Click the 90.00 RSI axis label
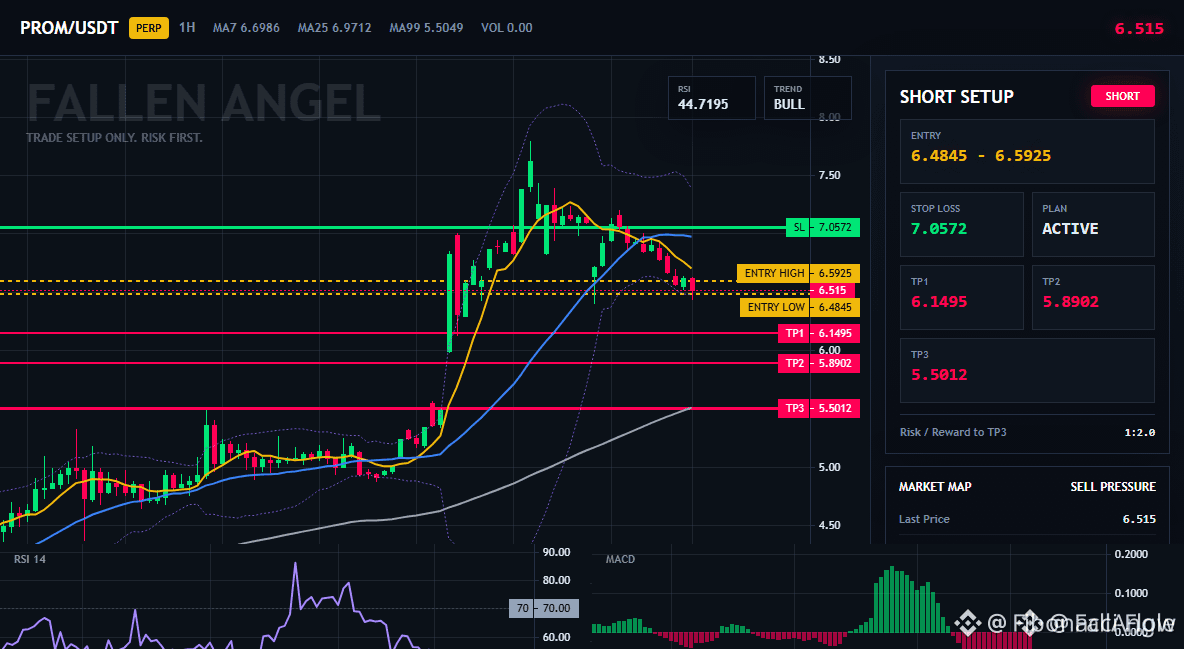 coord(557,552)
